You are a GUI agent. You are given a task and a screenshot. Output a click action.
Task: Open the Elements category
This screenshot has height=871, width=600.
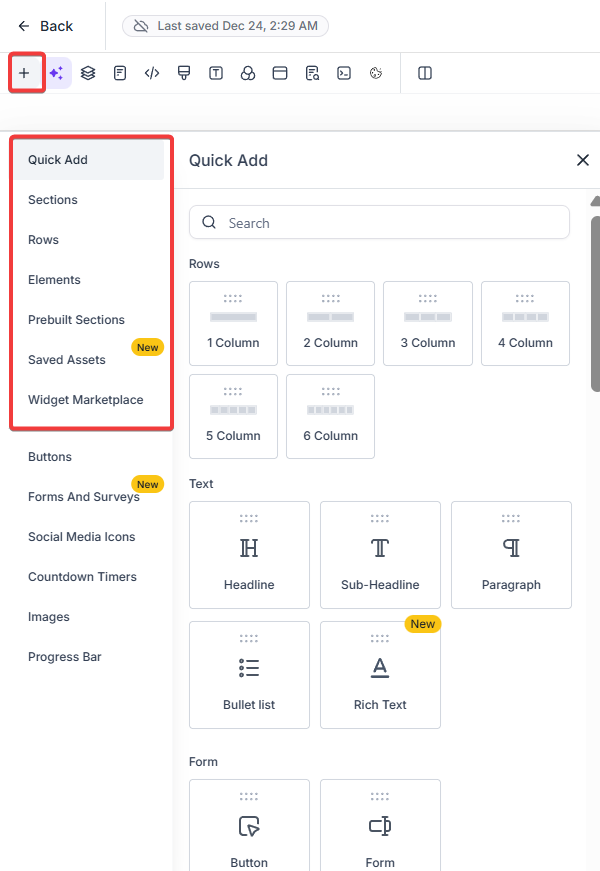54,280
